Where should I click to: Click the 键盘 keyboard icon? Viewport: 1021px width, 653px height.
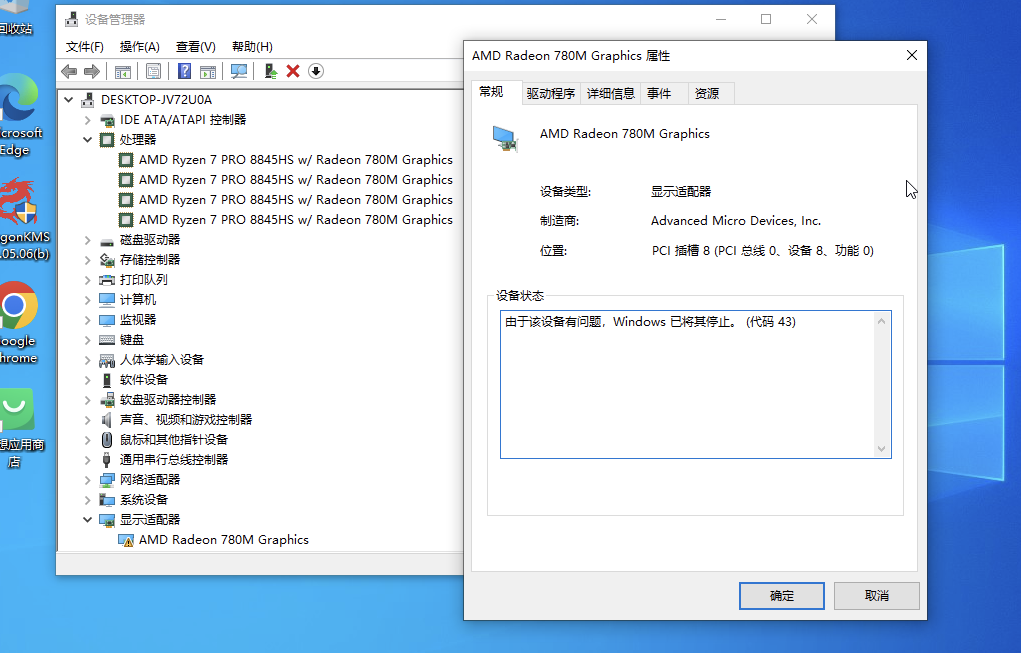(x=107, y=340)
